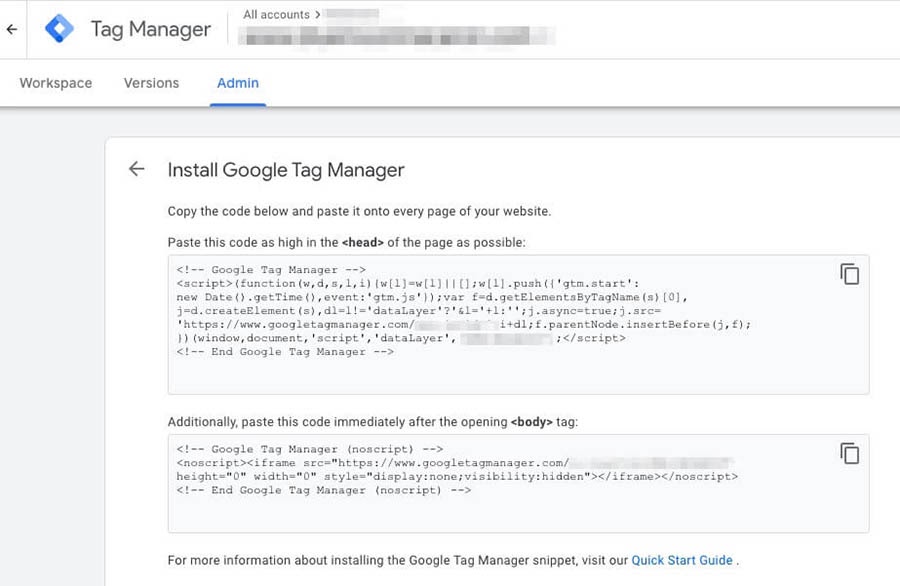Click the breadcrumb chevron after All accounts

(317, 15)
